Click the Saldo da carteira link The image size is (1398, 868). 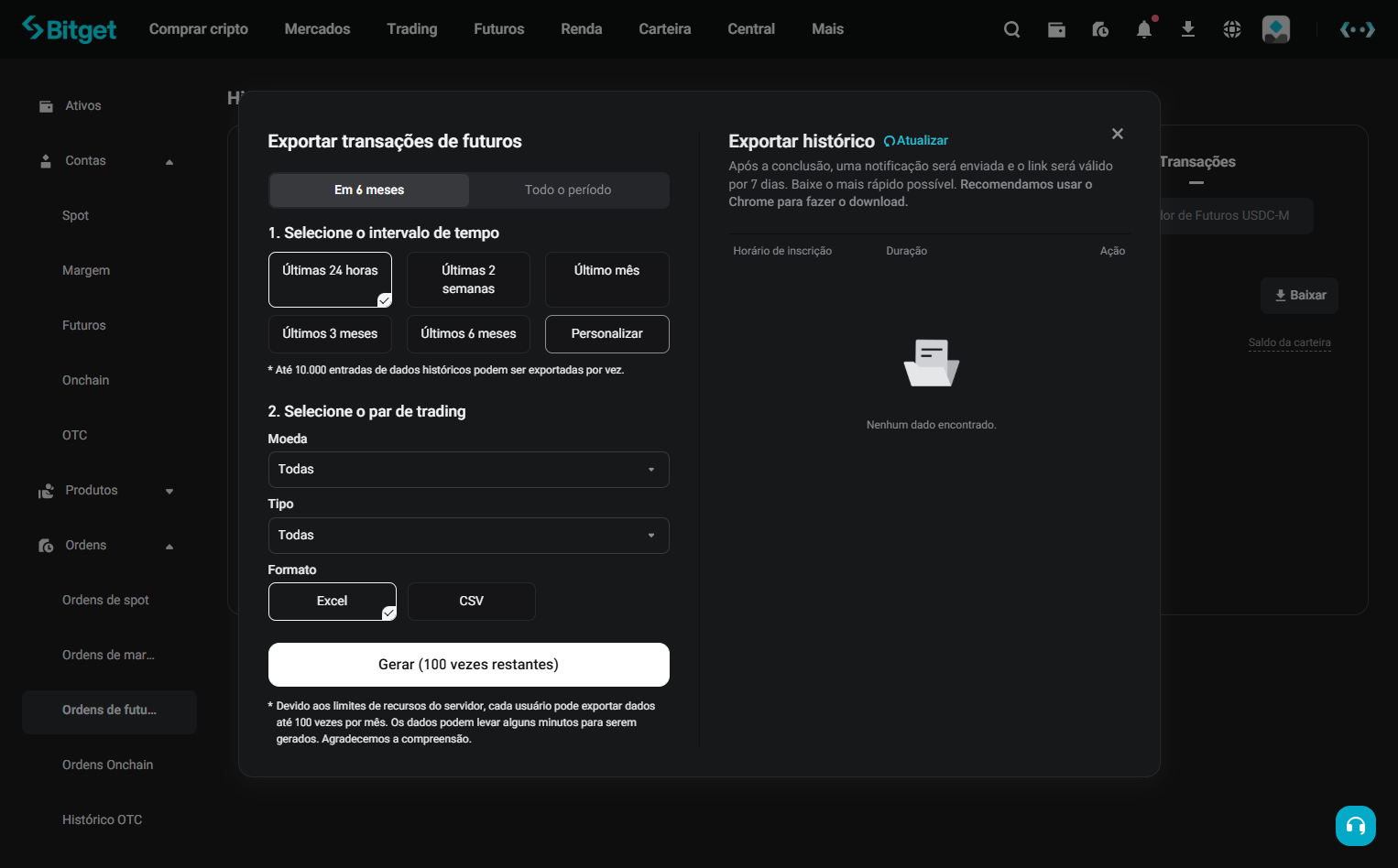tap(1289, 342)
